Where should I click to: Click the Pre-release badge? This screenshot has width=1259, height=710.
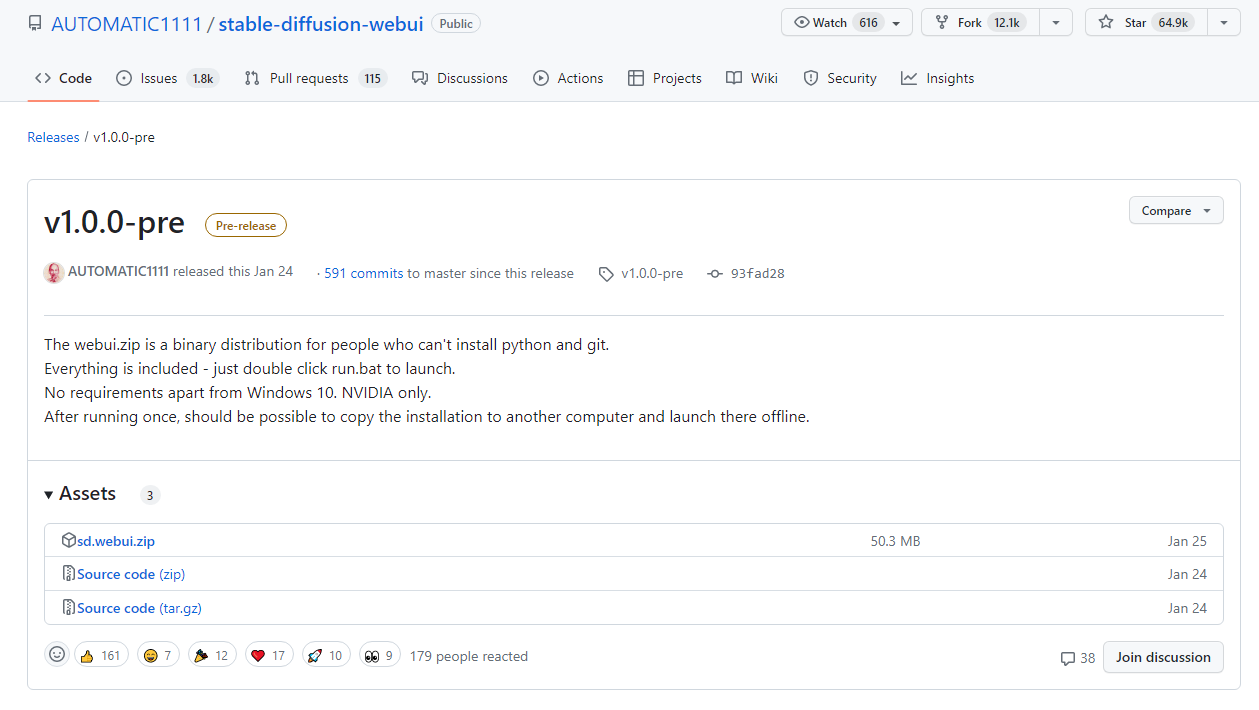pyautogui.click(x=246, y=226)
